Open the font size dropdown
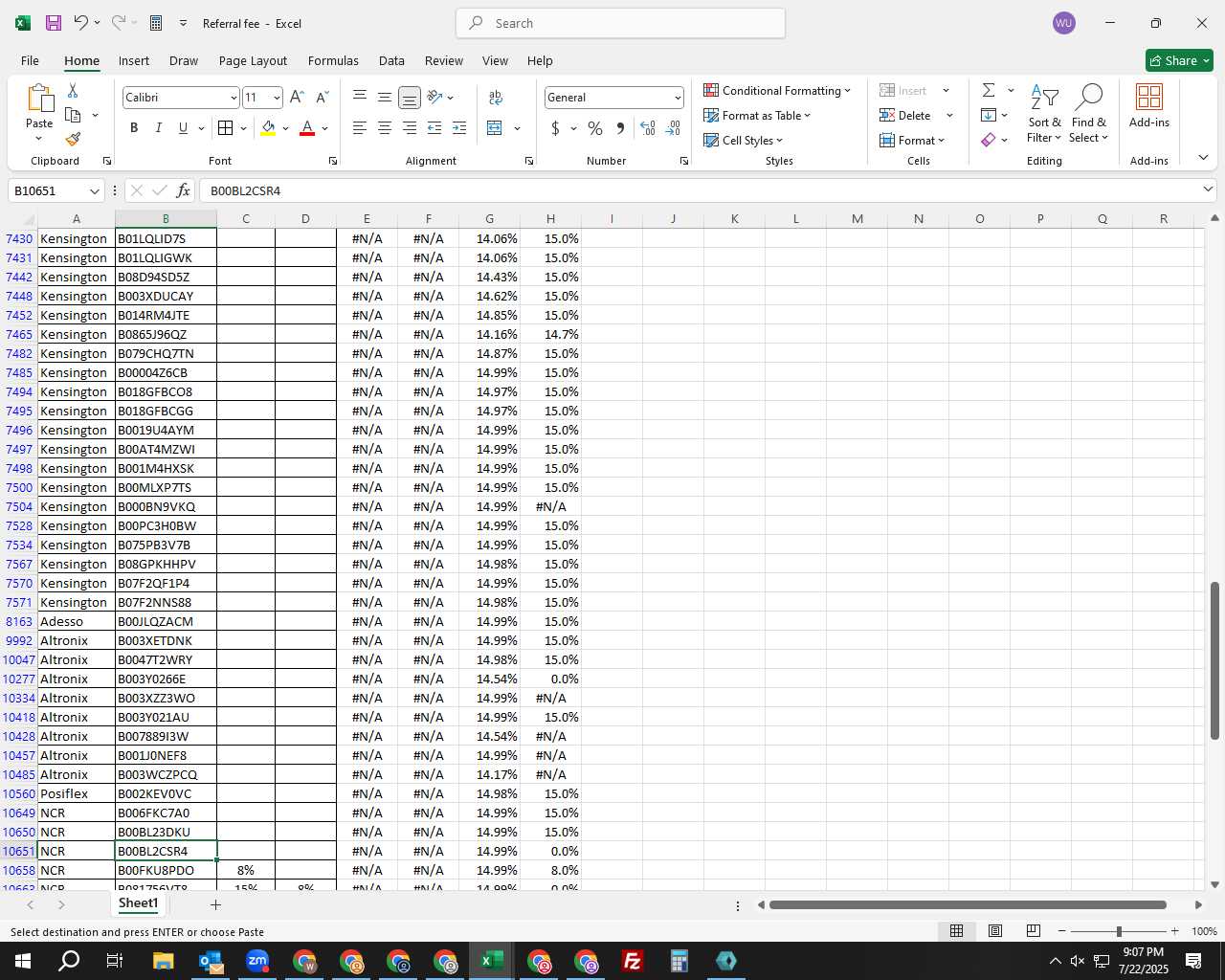 pyautogui.click(x=277, y=98)
